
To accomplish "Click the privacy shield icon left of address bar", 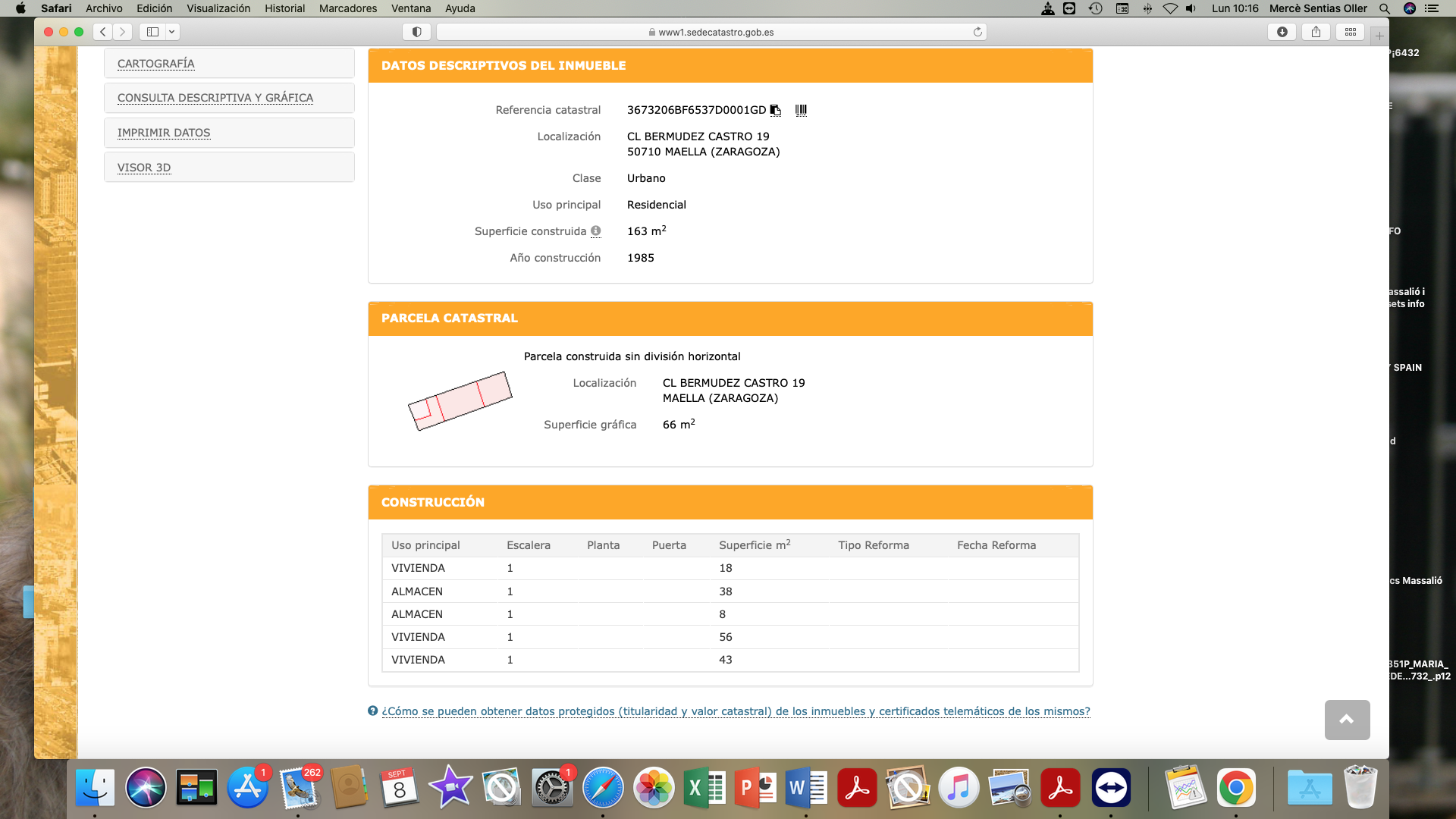I will click(416, 32).
